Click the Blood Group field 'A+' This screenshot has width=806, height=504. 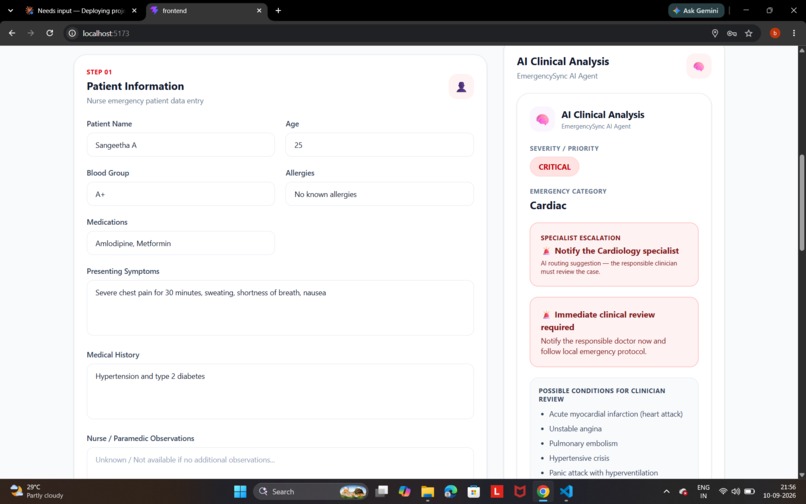[x=180, y=194]
